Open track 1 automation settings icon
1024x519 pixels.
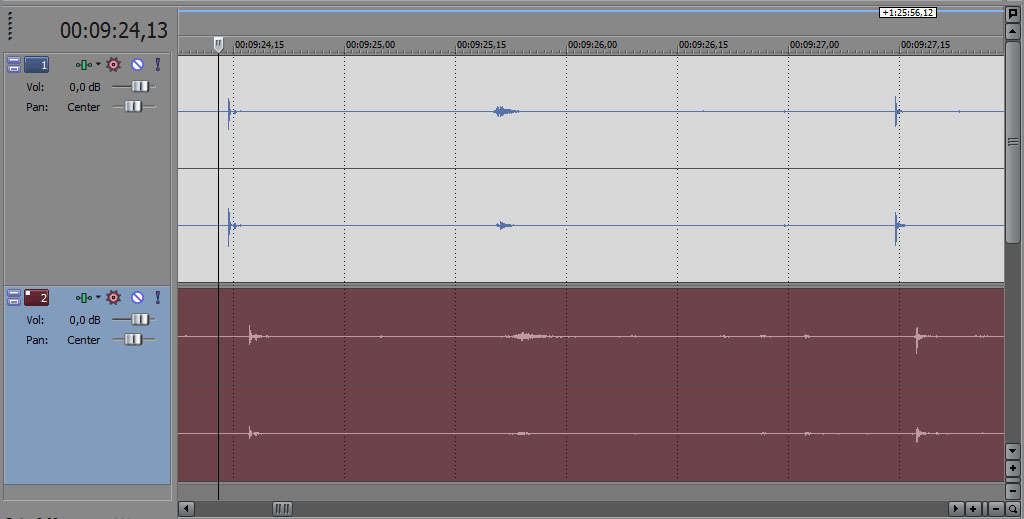click(84, 64)
